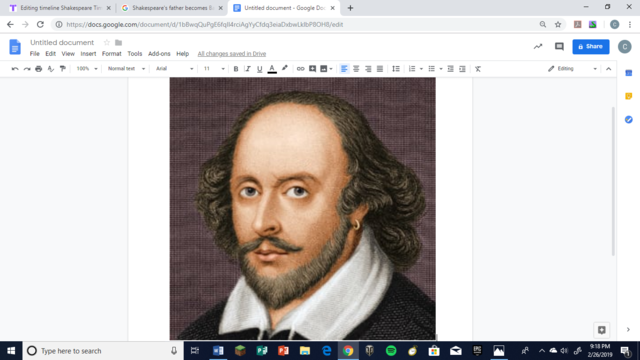Open the Edit menu
The width and height of the screenshot is (640, 360).
click(51, 54)
